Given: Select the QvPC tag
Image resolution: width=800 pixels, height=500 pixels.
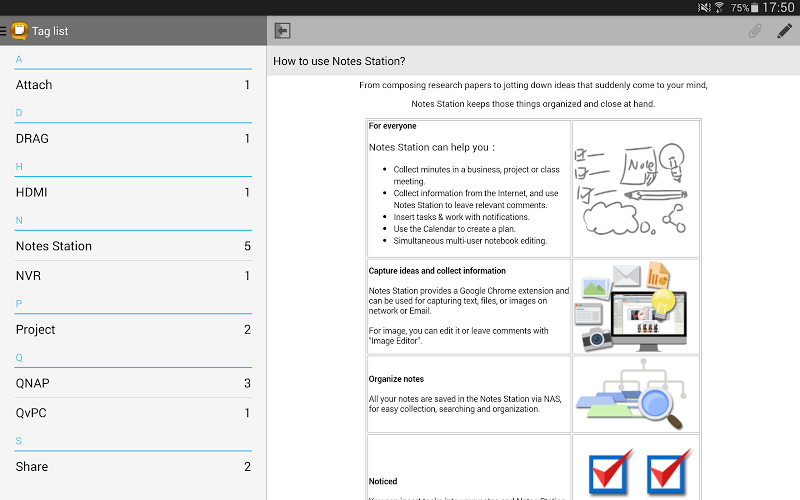Looking at the screenshot, I should click(133, 413).
